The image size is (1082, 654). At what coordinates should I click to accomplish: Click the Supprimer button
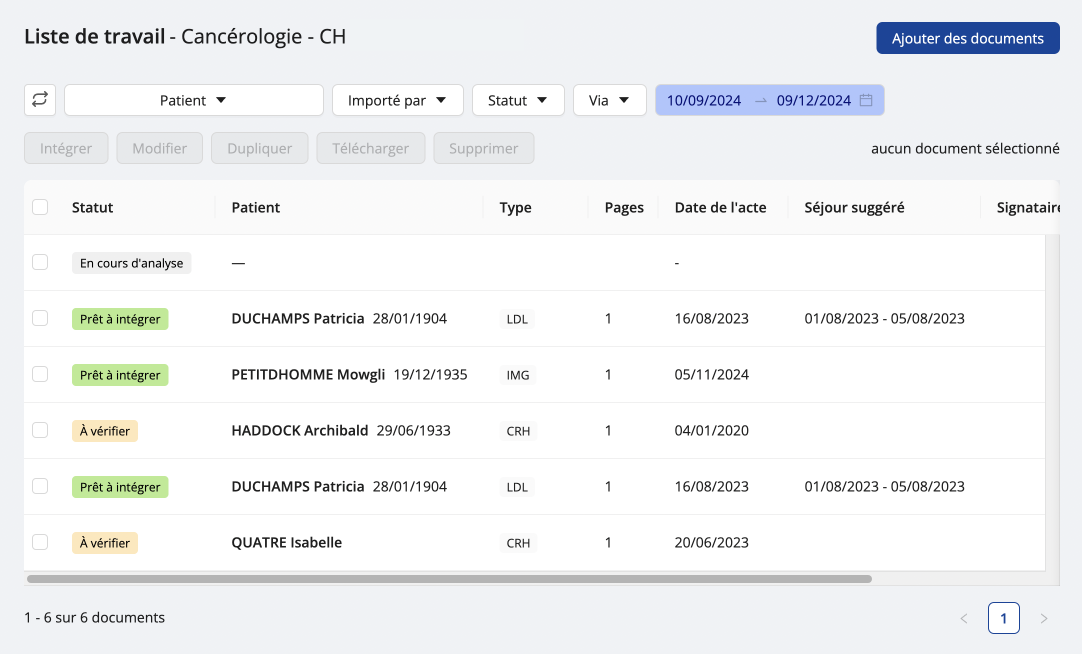(484, 148)
